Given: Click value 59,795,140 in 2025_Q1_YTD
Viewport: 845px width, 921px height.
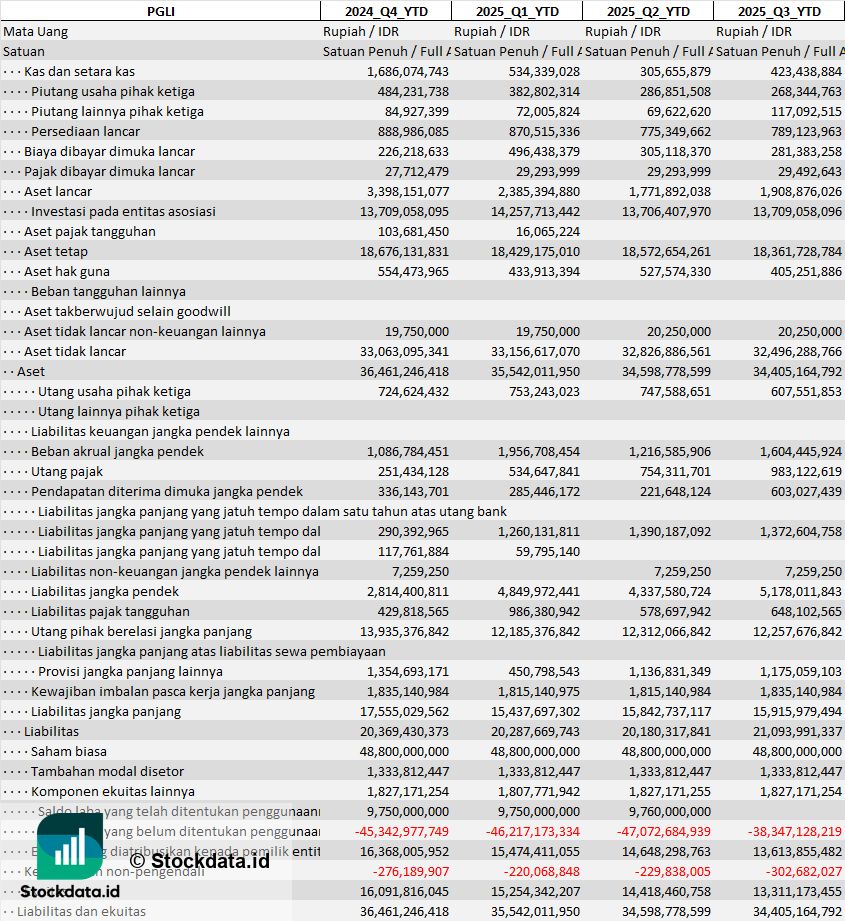Looking at the screenshot, I should pos(548,550).
